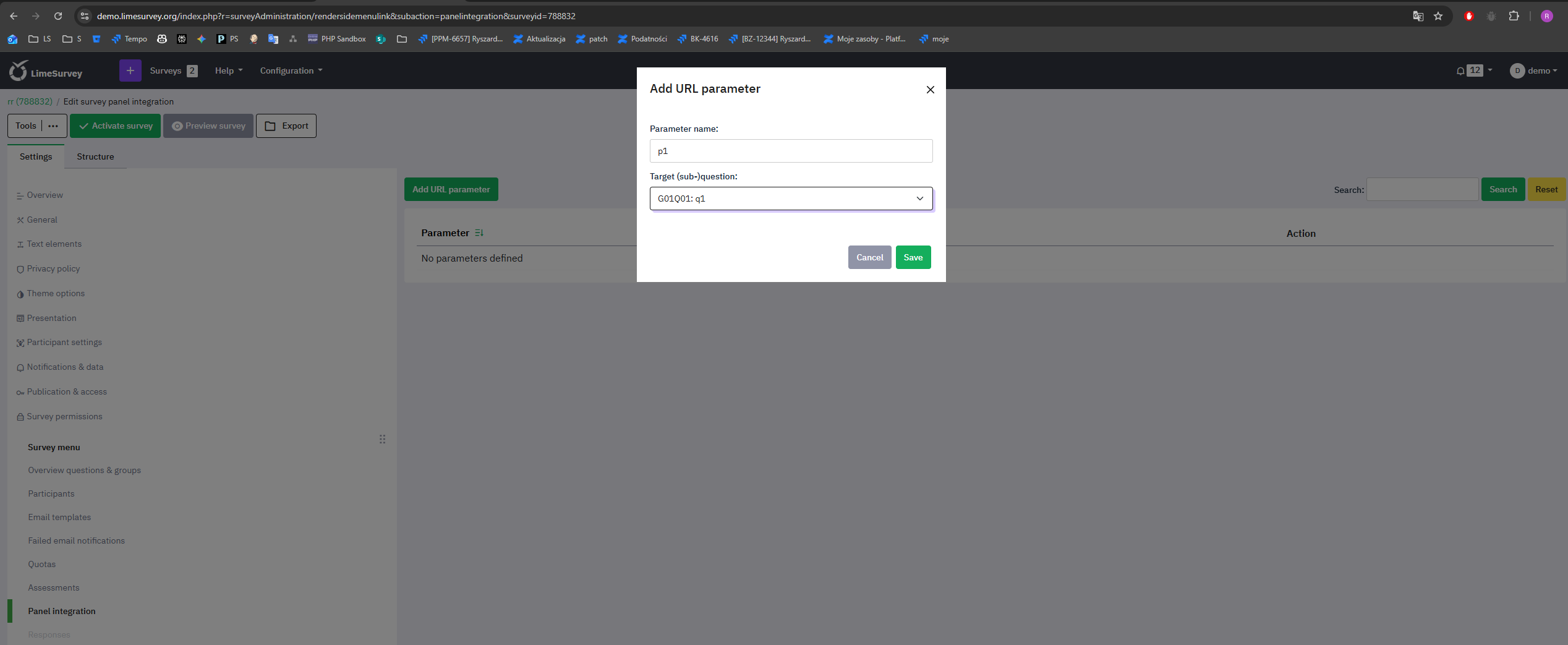Screen dimensions: 1568x645
Task: Click the purple plus create button
Action: (130, 70)
